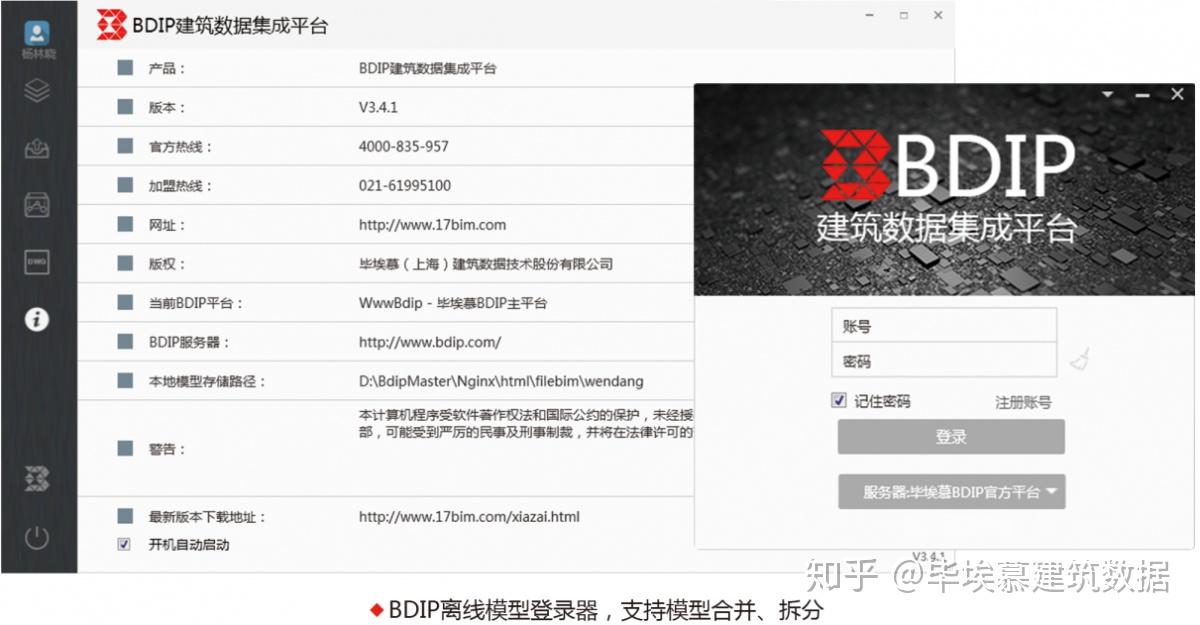Viewport: 1200px width, 625px height.
Task: Click the broom clear icon beside password field
Action: (1078, 359)
